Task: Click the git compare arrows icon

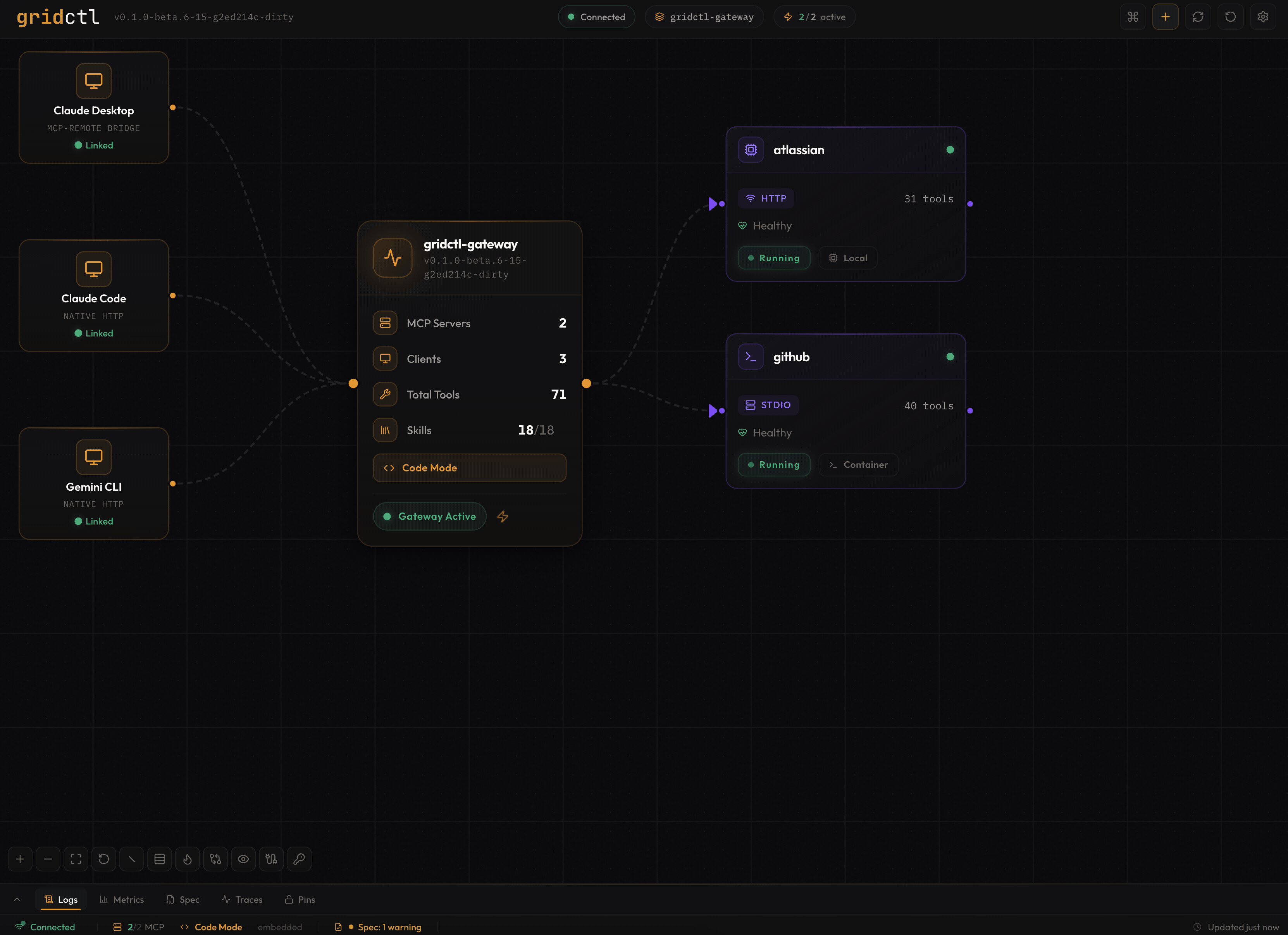Action: point(215,859)
